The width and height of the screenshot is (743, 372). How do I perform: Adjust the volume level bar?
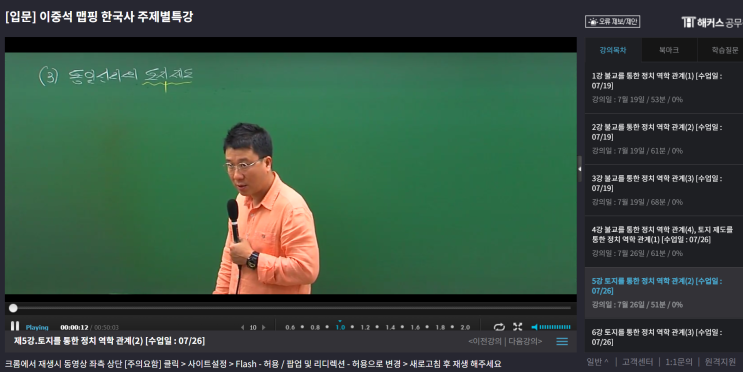point(555,327)
